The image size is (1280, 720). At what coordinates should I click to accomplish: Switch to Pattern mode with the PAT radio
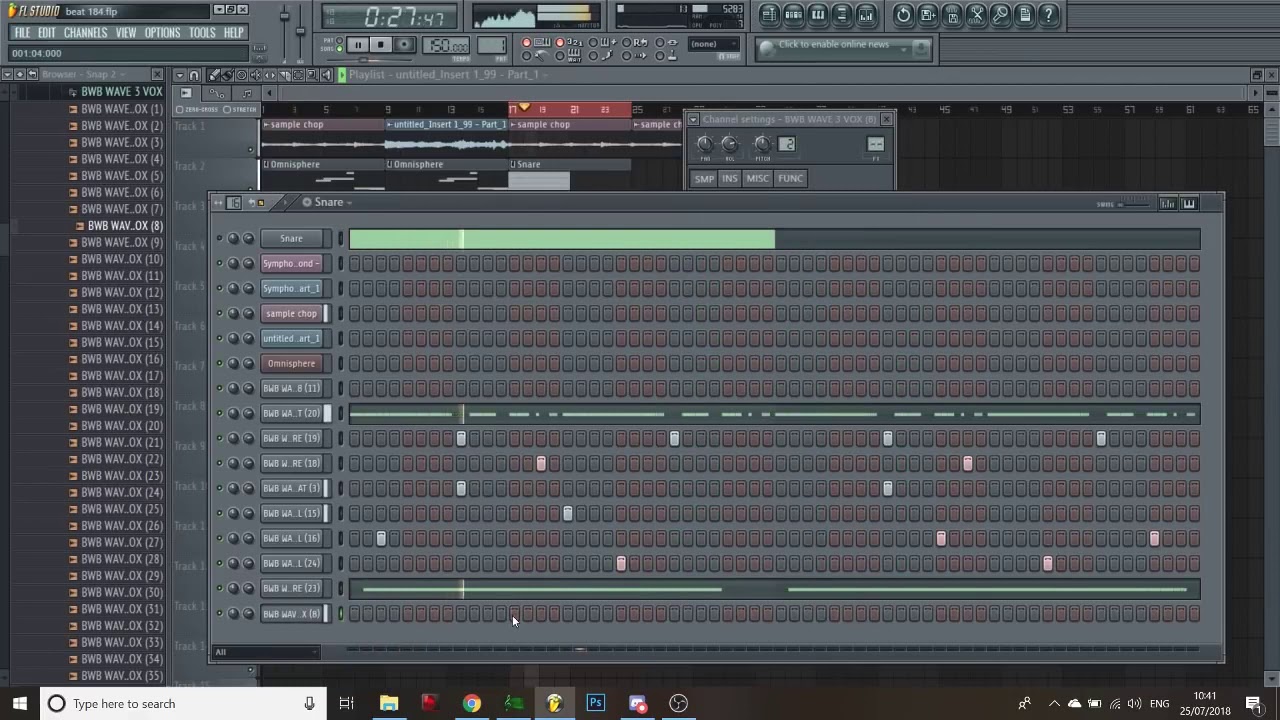pyautogui.click(x=339, y=40)
